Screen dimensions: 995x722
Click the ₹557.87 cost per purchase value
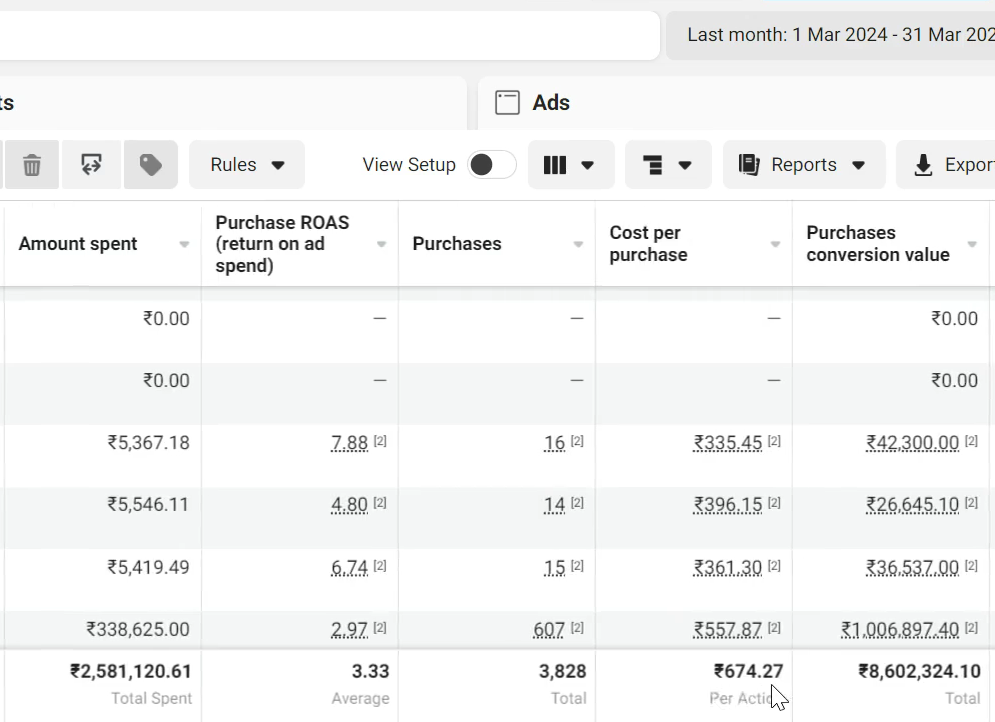coord(727,630)
